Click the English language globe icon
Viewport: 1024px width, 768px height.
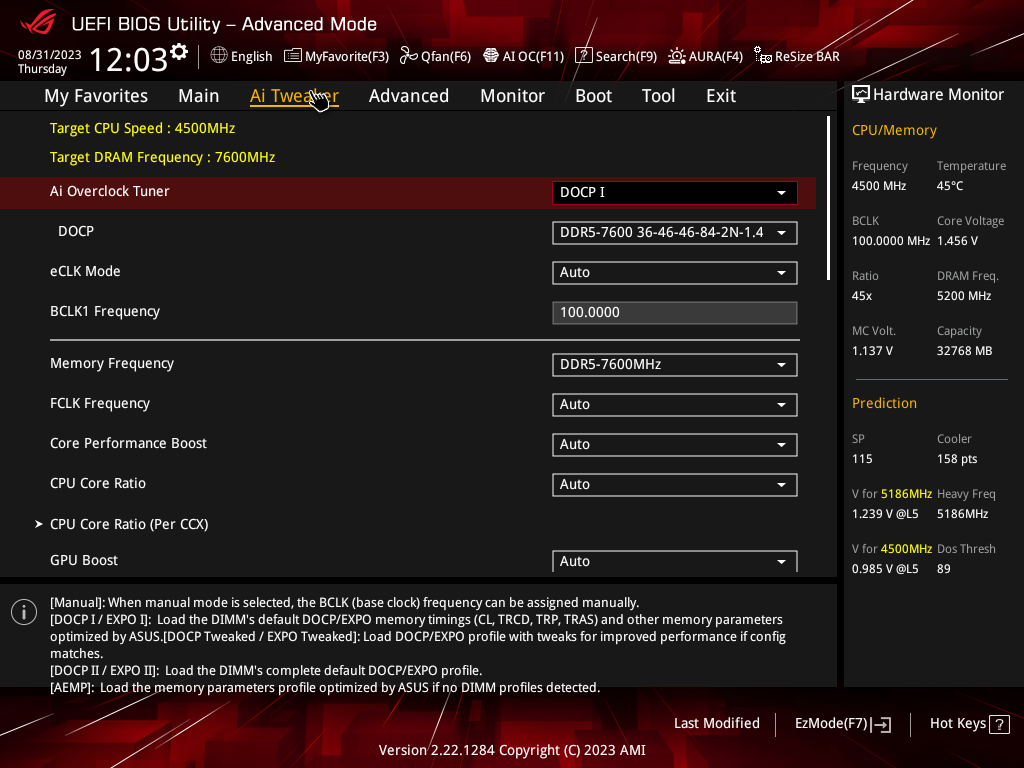coord(219,56)
